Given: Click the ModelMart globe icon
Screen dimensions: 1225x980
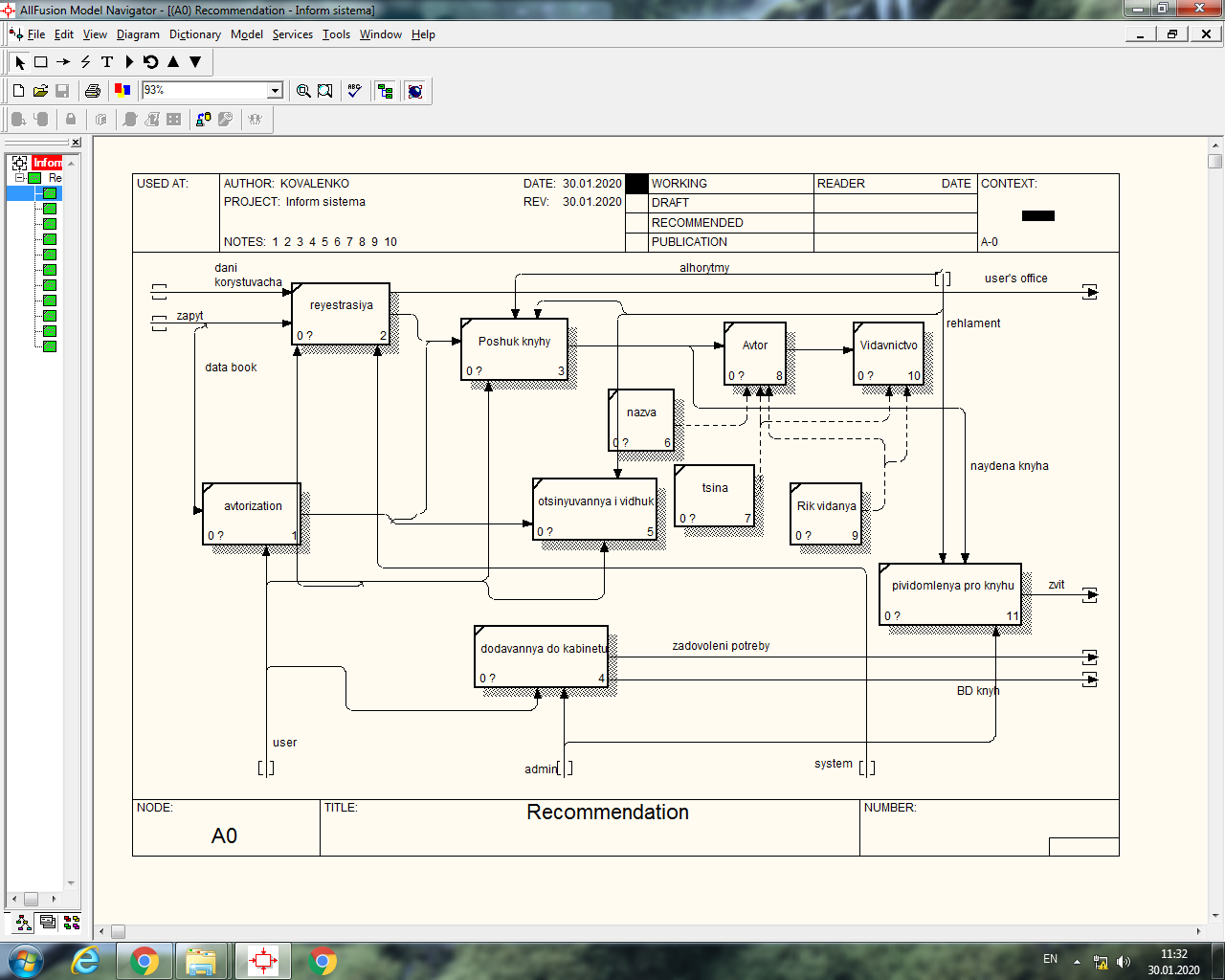Looking at the screenshot, I should 415,91.
